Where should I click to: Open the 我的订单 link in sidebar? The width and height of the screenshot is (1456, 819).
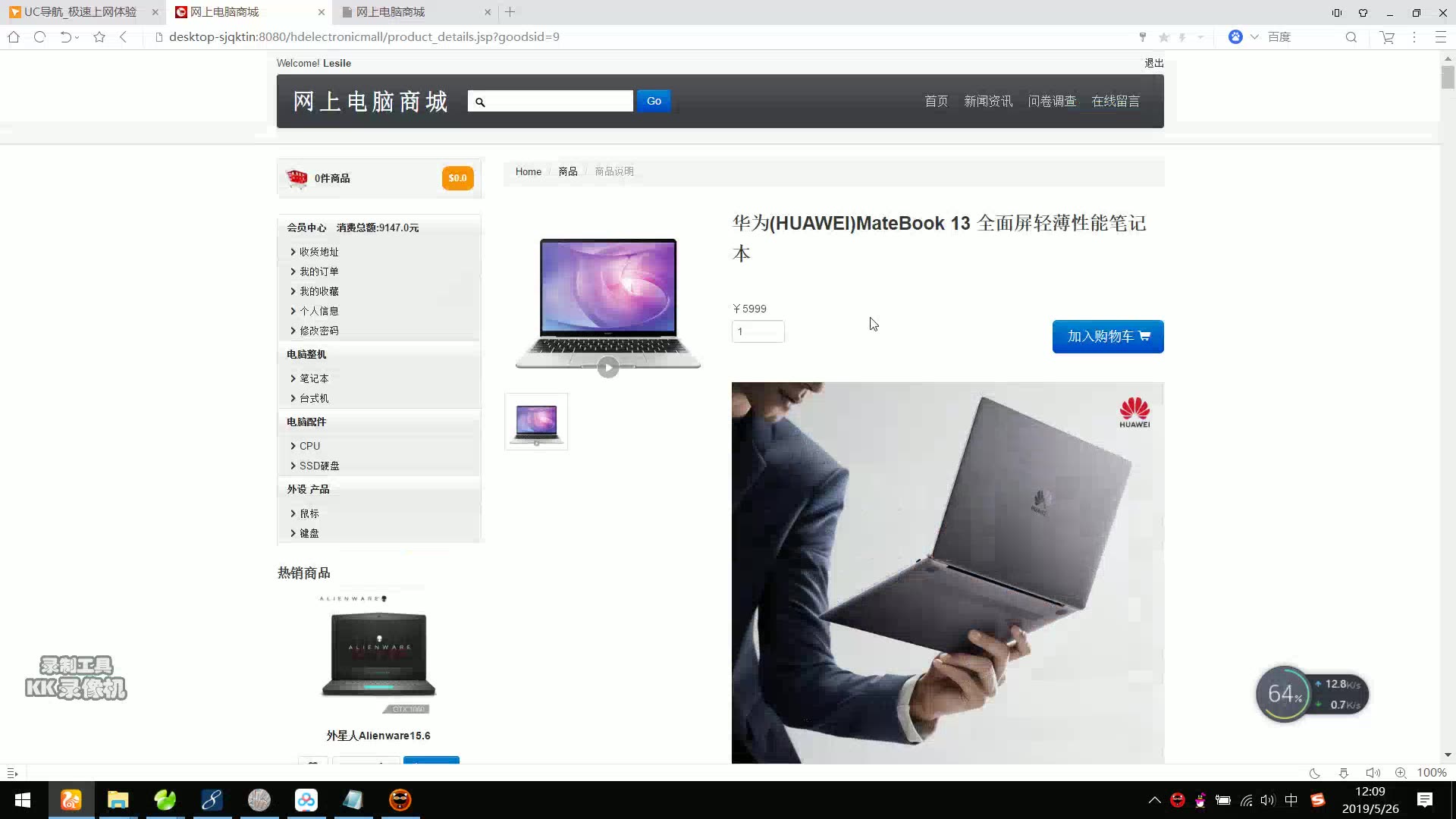pos(318,271)
